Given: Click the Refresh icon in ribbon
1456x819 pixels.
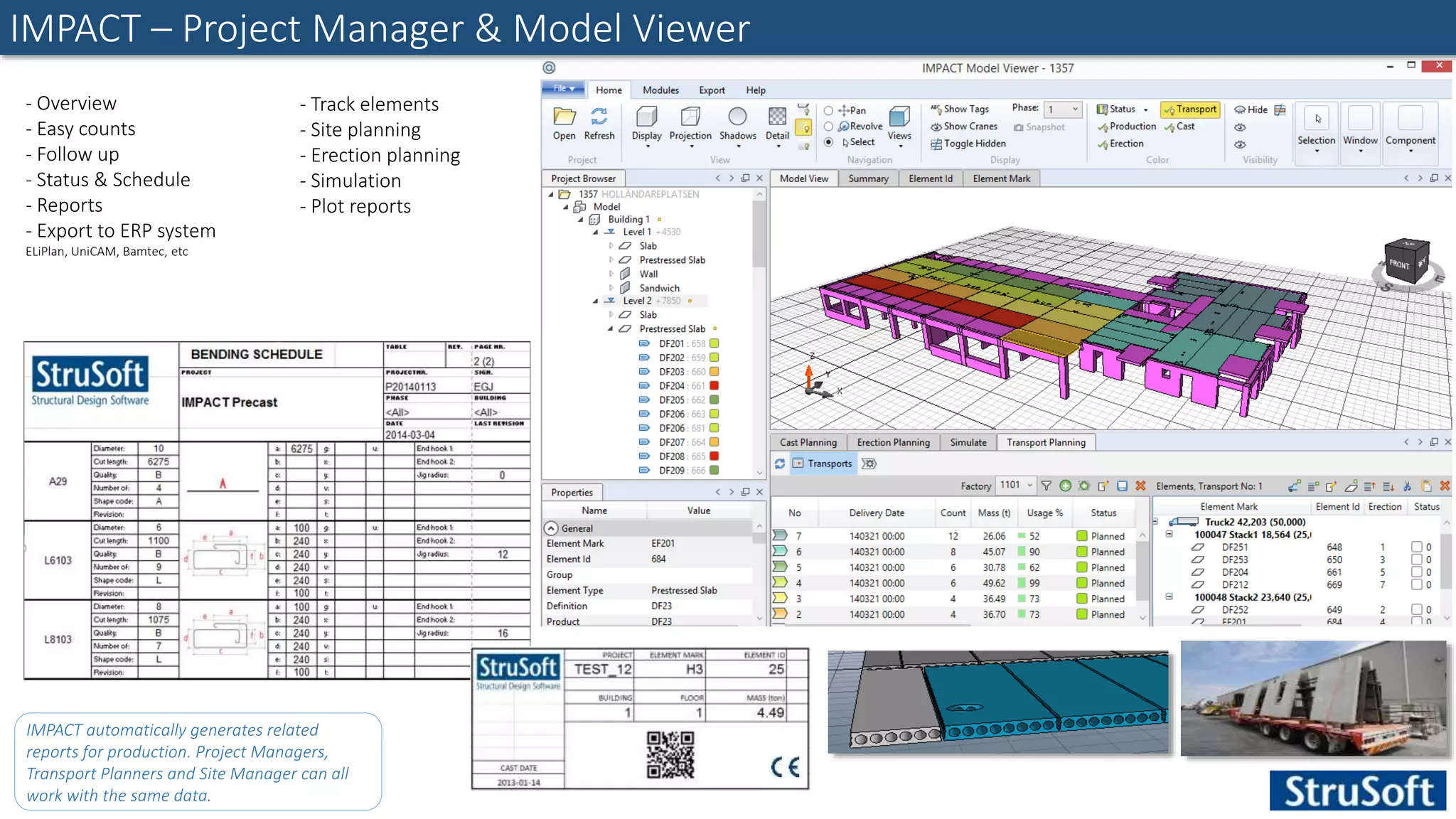Looking at the screenshot, I should pos(599,117).
